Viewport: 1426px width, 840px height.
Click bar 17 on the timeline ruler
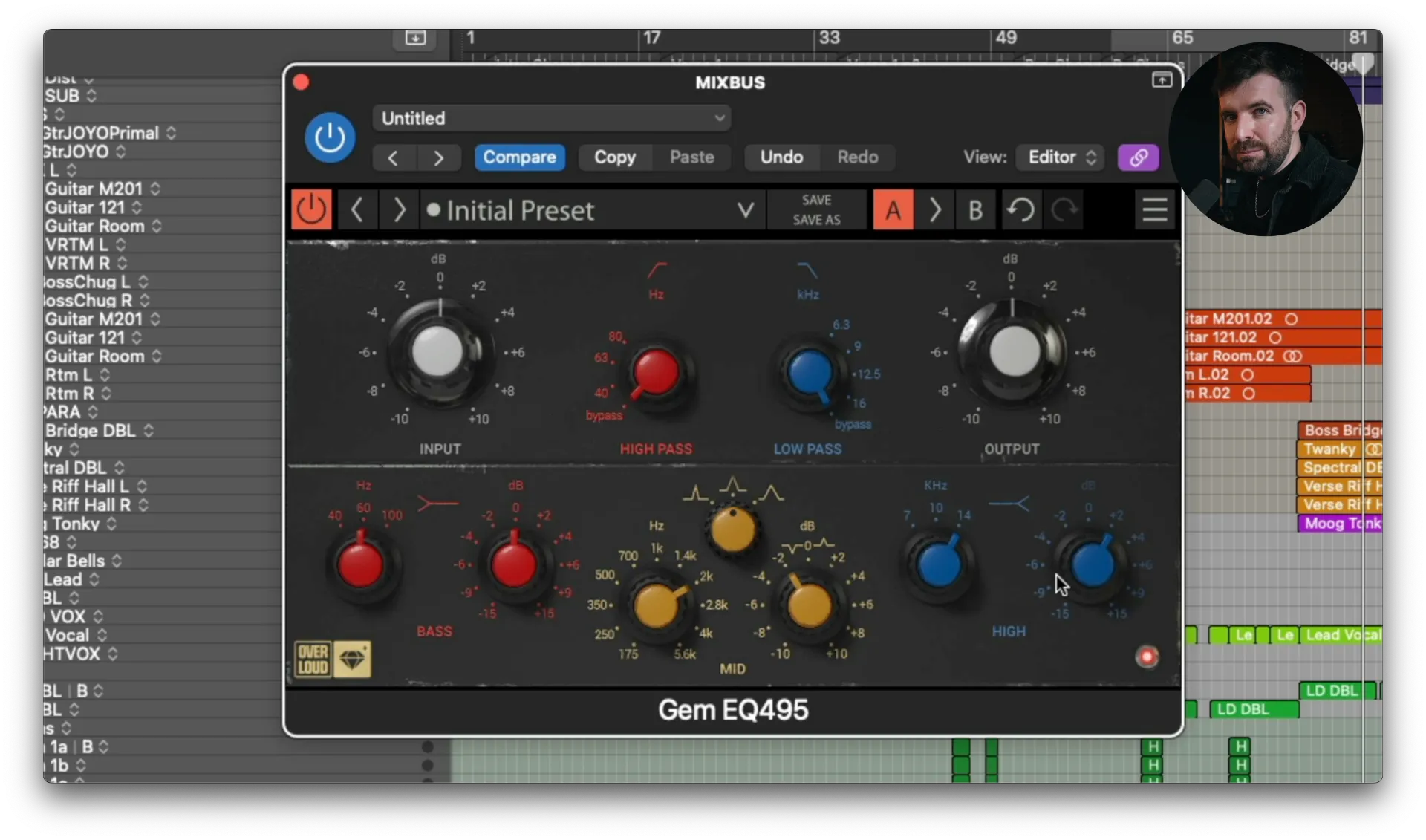click(651, 37)
